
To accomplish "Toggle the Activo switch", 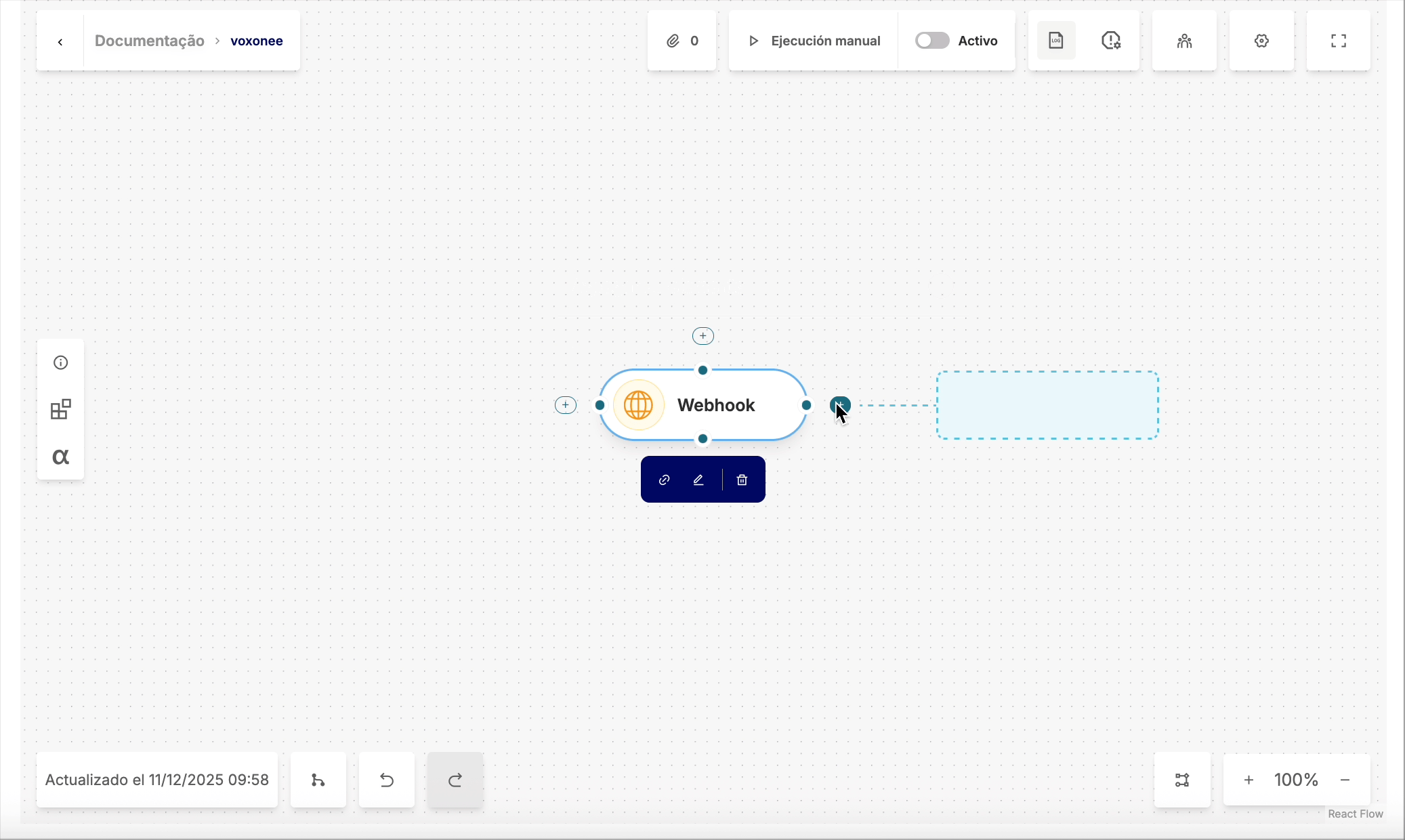I will tap(932, 41).
